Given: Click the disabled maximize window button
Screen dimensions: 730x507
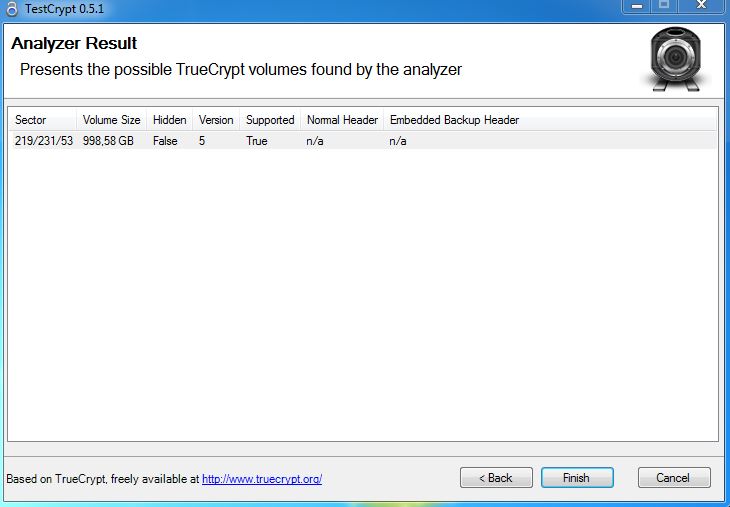Looking at the screenshot, I should point(665,6).
